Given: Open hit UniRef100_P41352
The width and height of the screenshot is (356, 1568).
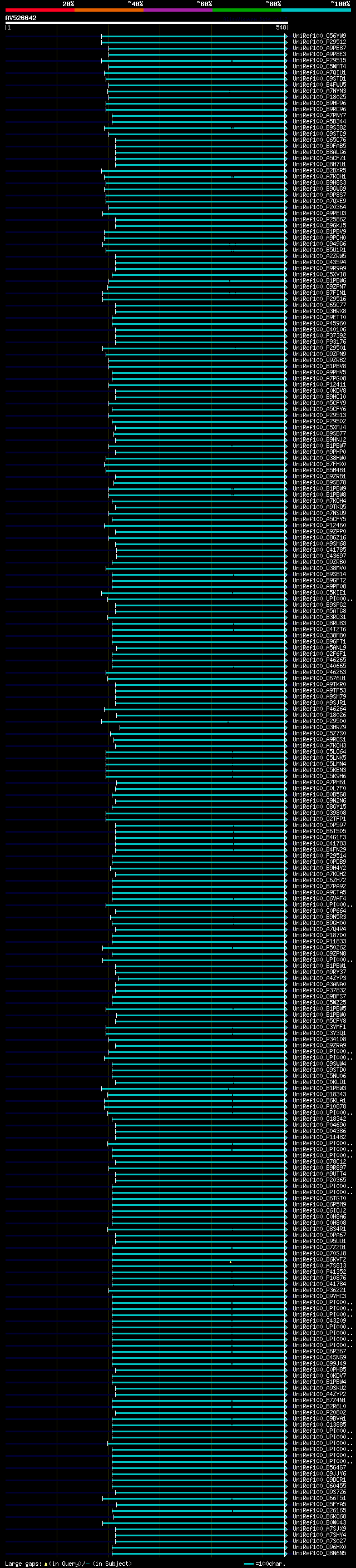Looking at the screenshot, I should coord(319,1272).
